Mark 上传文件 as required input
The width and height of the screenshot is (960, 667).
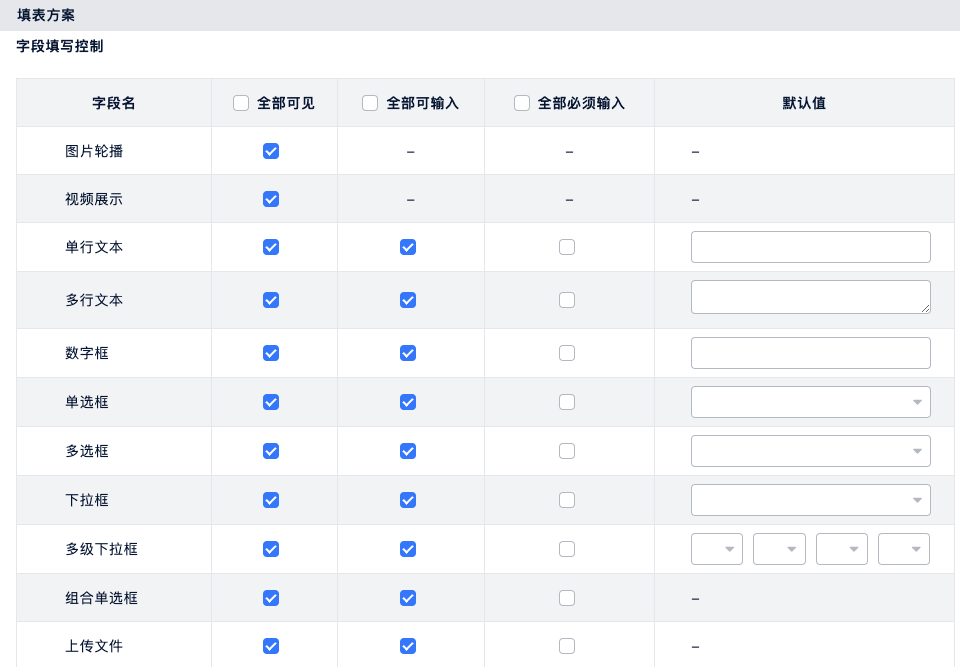pos(567,646)
